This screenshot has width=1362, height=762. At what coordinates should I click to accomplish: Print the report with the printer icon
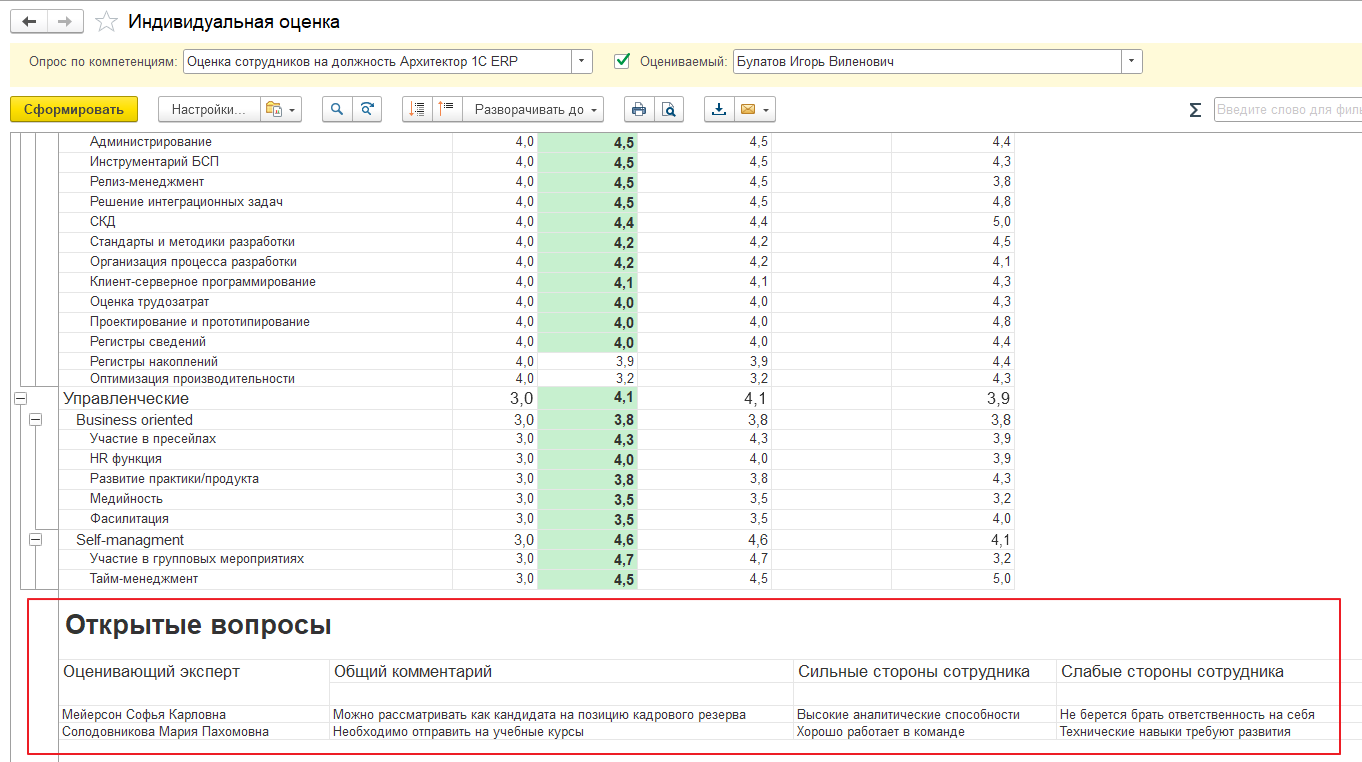click(639, 110)
